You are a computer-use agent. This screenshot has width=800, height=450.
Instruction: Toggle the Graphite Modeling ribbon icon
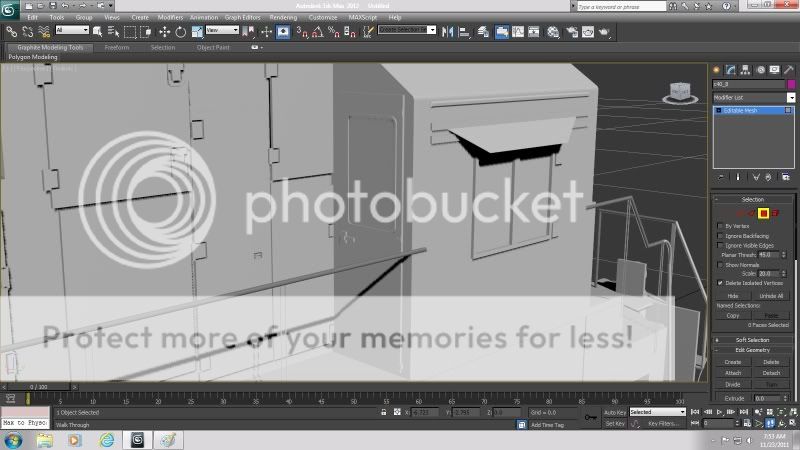click(x=502, y=32)
